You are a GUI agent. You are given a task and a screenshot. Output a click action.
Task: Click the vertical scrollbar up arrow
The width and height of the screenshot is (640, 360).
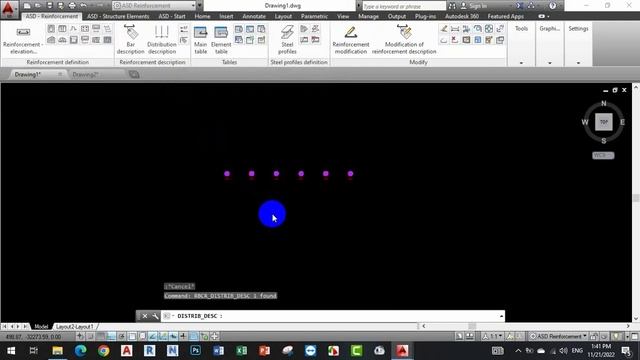click(636, 87)
